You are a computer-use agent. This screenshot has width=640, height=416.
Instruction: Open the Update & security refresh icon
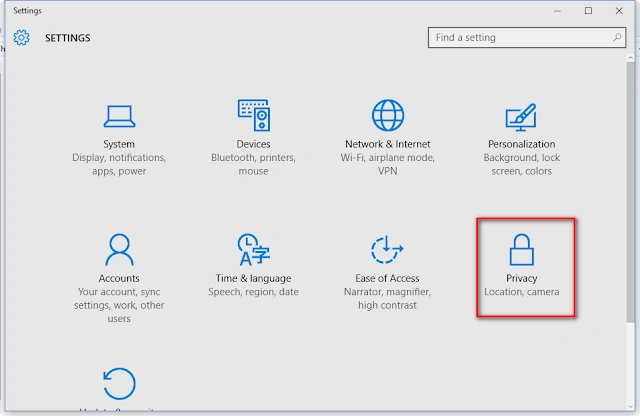click(119, 383)
